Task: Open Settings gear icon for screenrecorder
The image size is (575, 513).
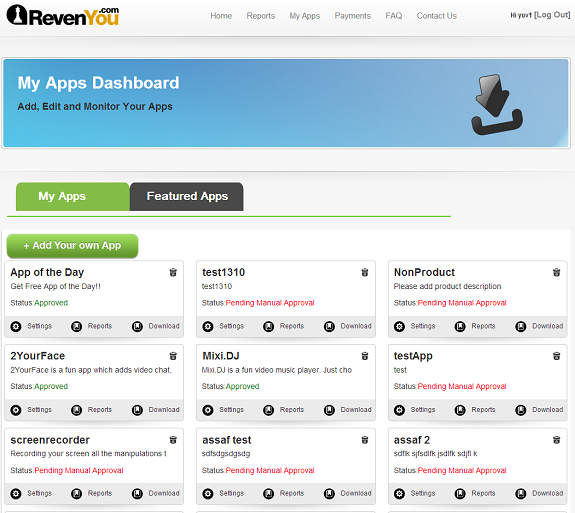Action: coord(16,494)
